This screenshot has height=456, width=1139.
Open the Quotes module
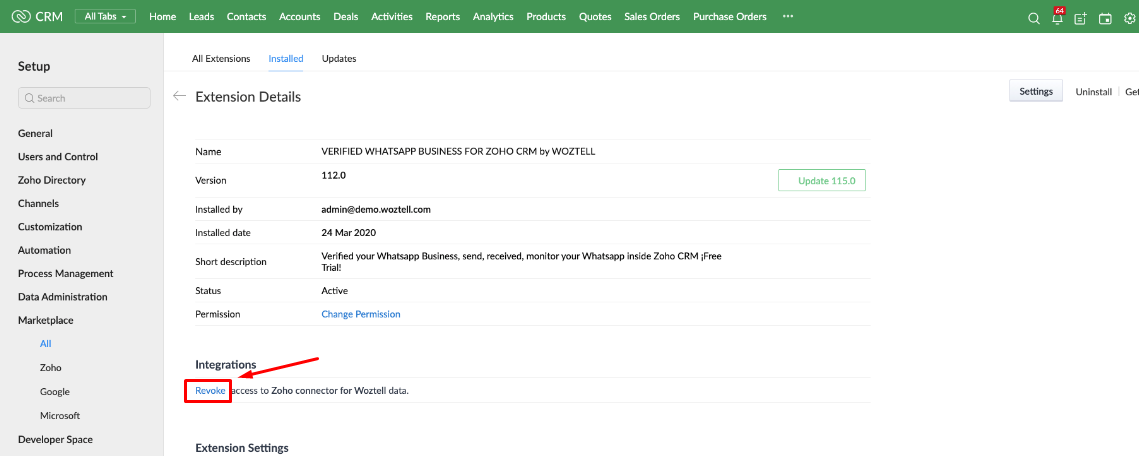(x=595, y=17)
